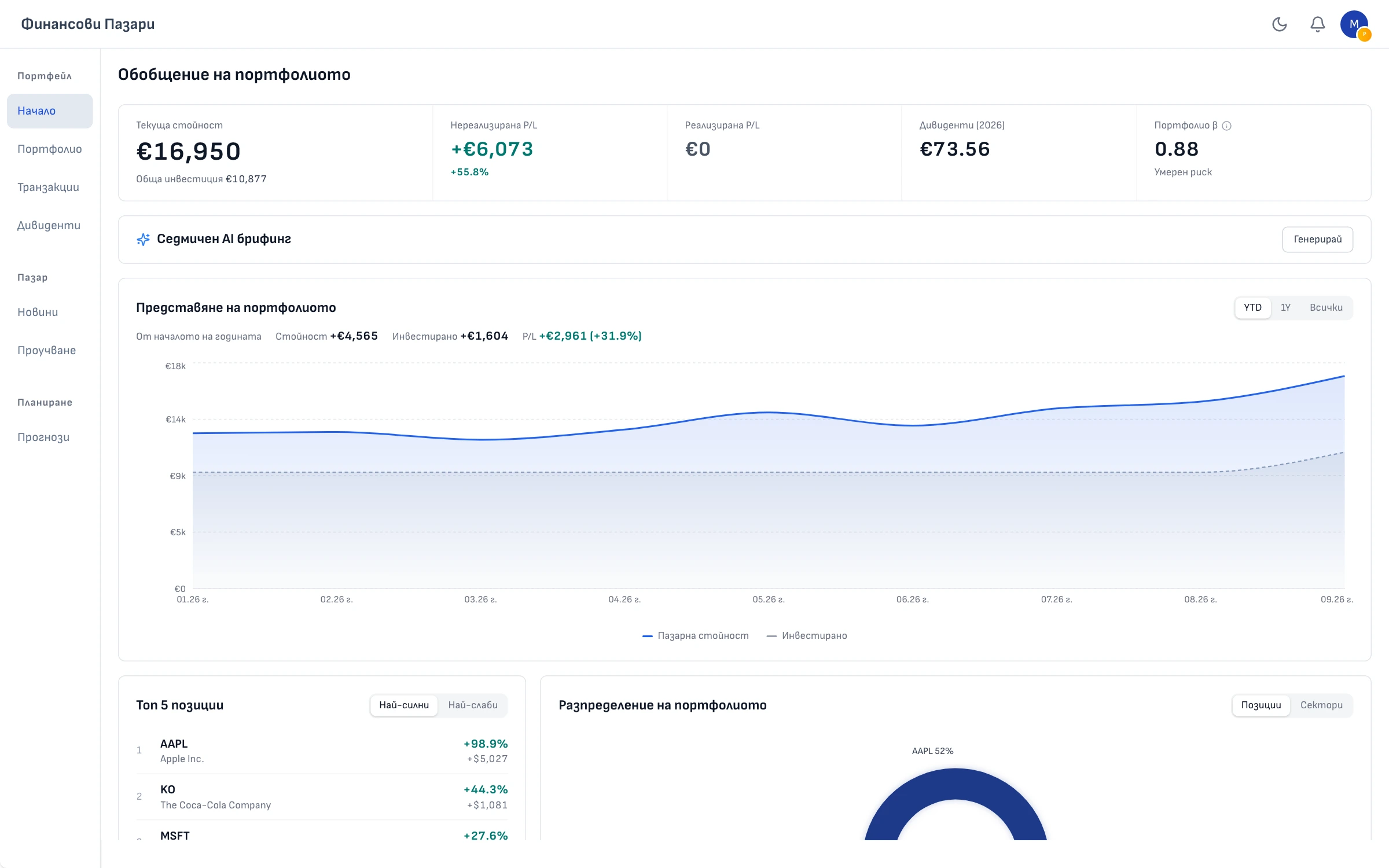Click the Дивиденти (2026) €73.56 value
The height and width of the screenshot is (868, 1389).
point(955,149)
